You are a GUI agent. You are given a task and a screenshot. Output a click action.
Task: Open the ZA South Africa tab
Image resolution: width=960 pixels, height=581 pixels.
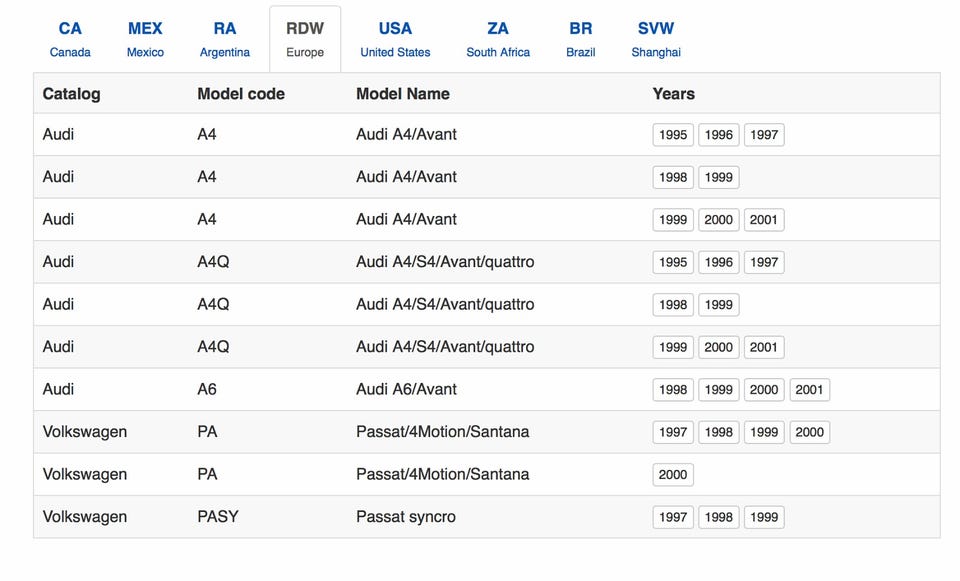498,39
